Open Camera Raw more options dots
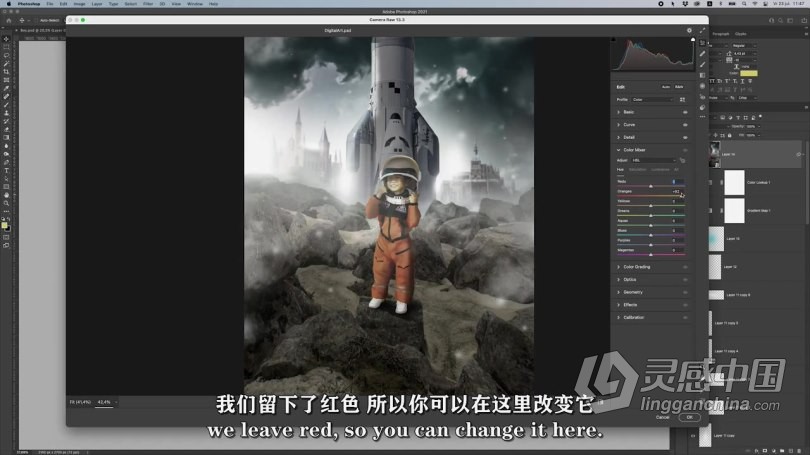This screenshot has height=455, width=810. pyautogui.click(x=703, y=117)
